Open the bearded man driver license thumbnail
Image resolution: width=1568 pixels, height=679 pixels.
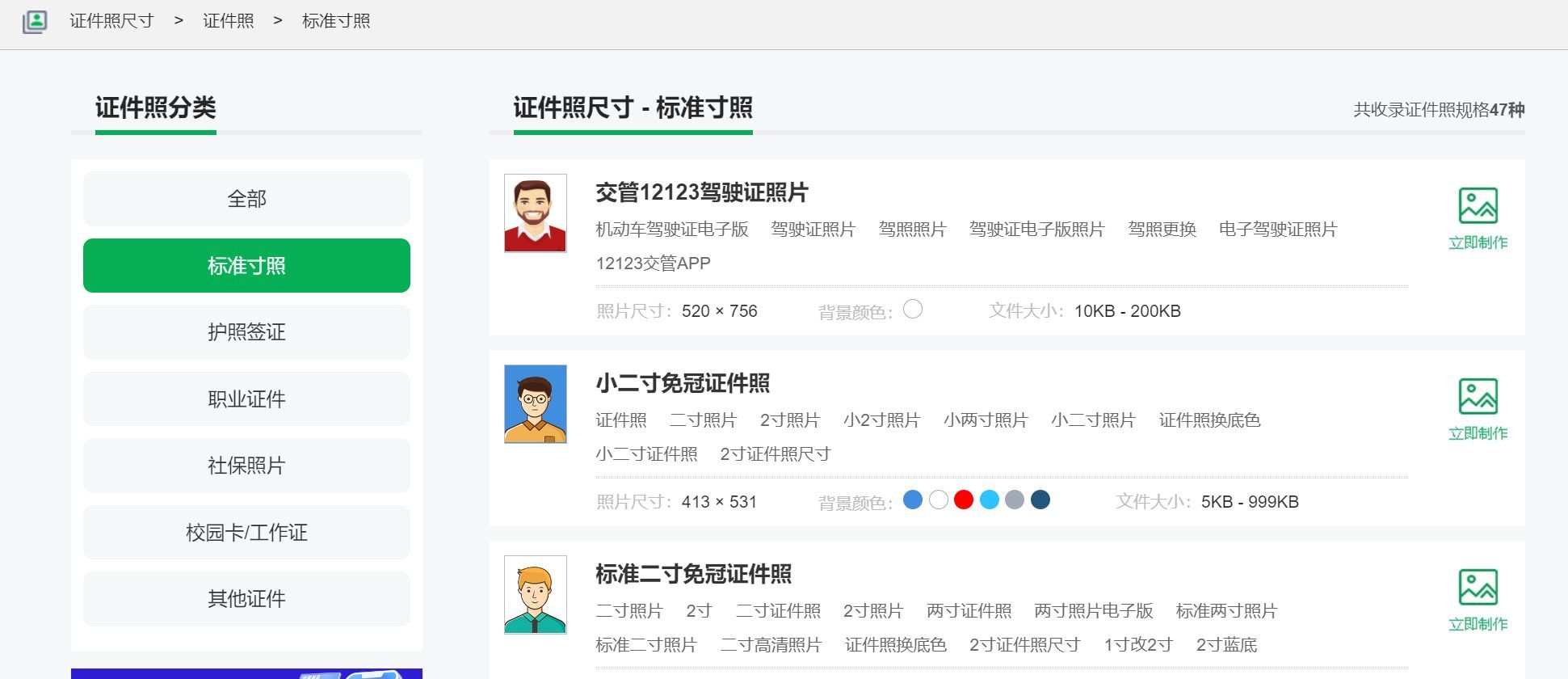(x=535, y=213)
